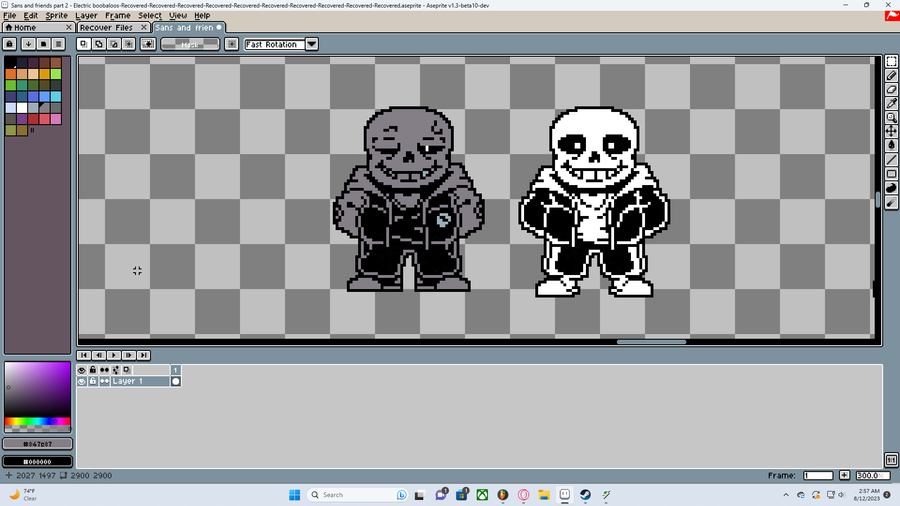The height and width of the screenshot is (506, 900).
Task: Select the Blur/Jumble tool at toolbar bottom
Action: (x=891, y=203)
